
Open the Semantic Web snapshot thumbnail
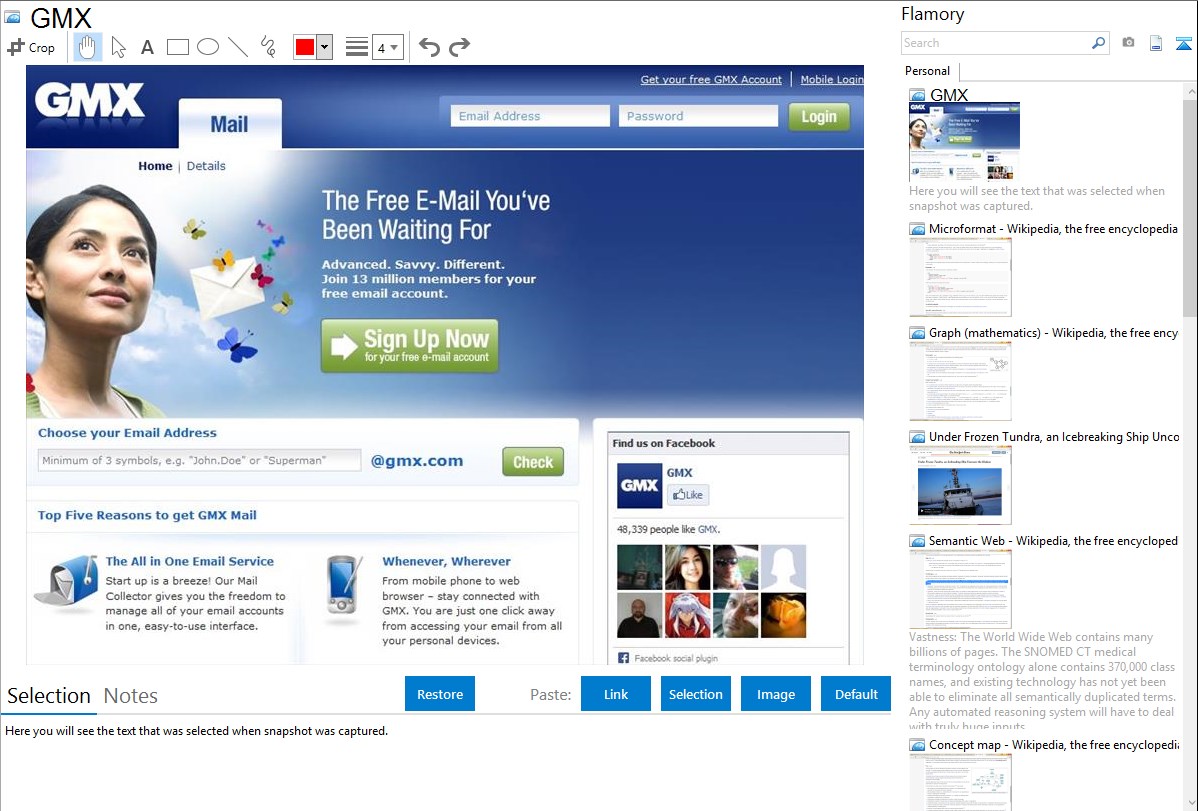[x=960, y=589]
